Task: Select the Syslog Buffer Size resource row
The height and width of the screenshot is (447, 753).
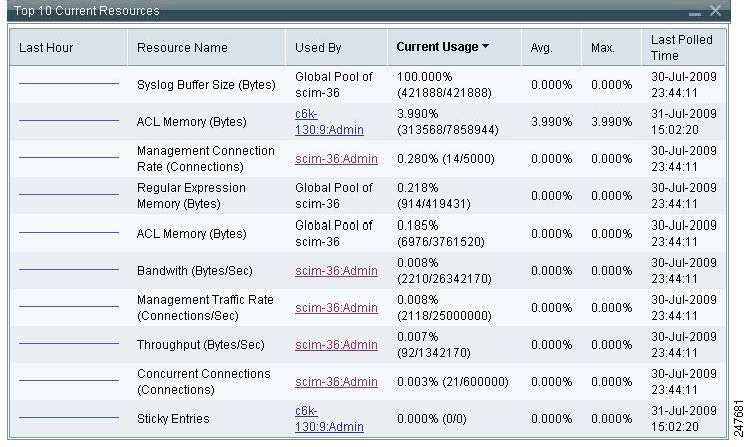Action: pos(205,85)
